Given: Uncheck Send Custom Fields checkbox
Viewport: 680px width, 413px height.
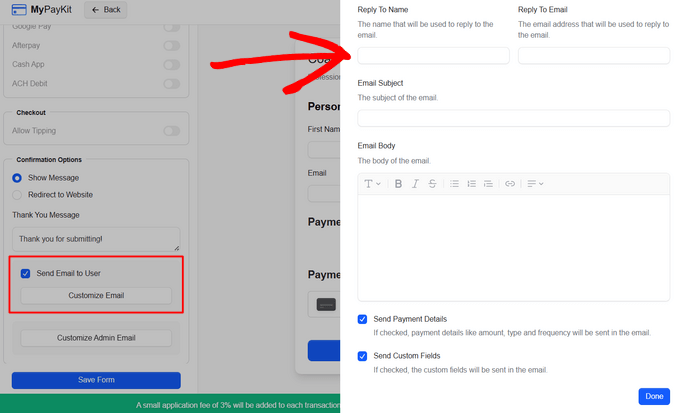Looking at the screenshot, I should 363,356.
